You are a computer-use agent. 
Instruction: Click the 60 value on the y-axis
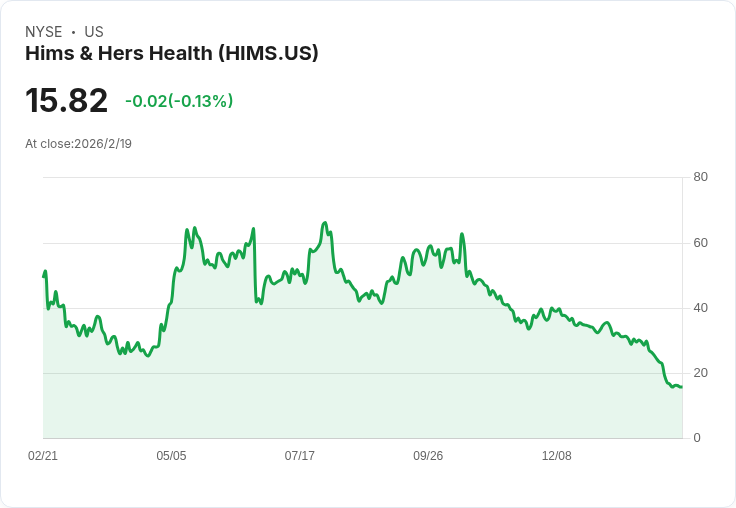(x=700, y=243)
